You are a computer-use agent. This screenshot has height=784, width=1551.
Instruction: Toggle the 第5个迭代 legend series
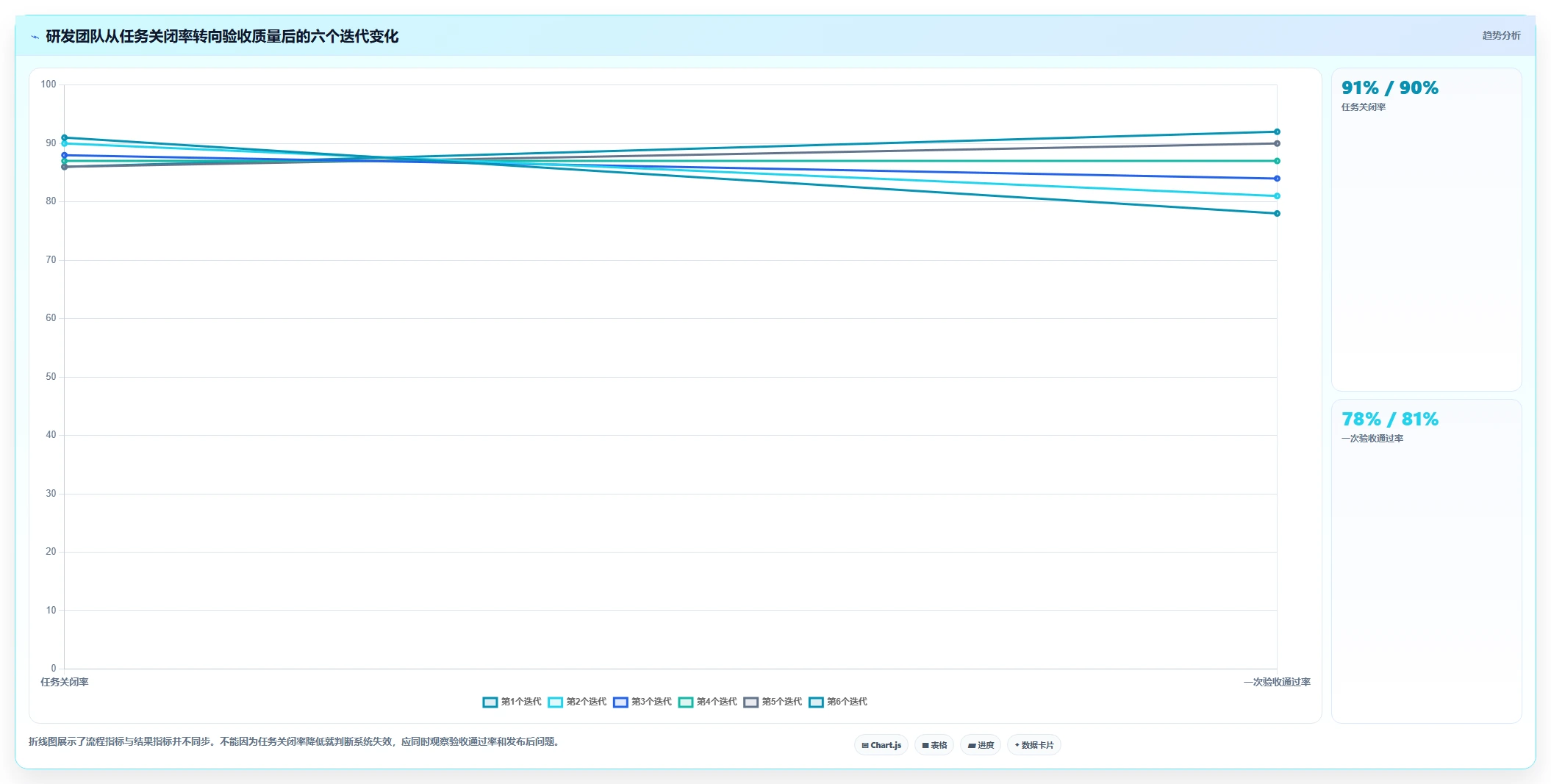click(773, 702)
